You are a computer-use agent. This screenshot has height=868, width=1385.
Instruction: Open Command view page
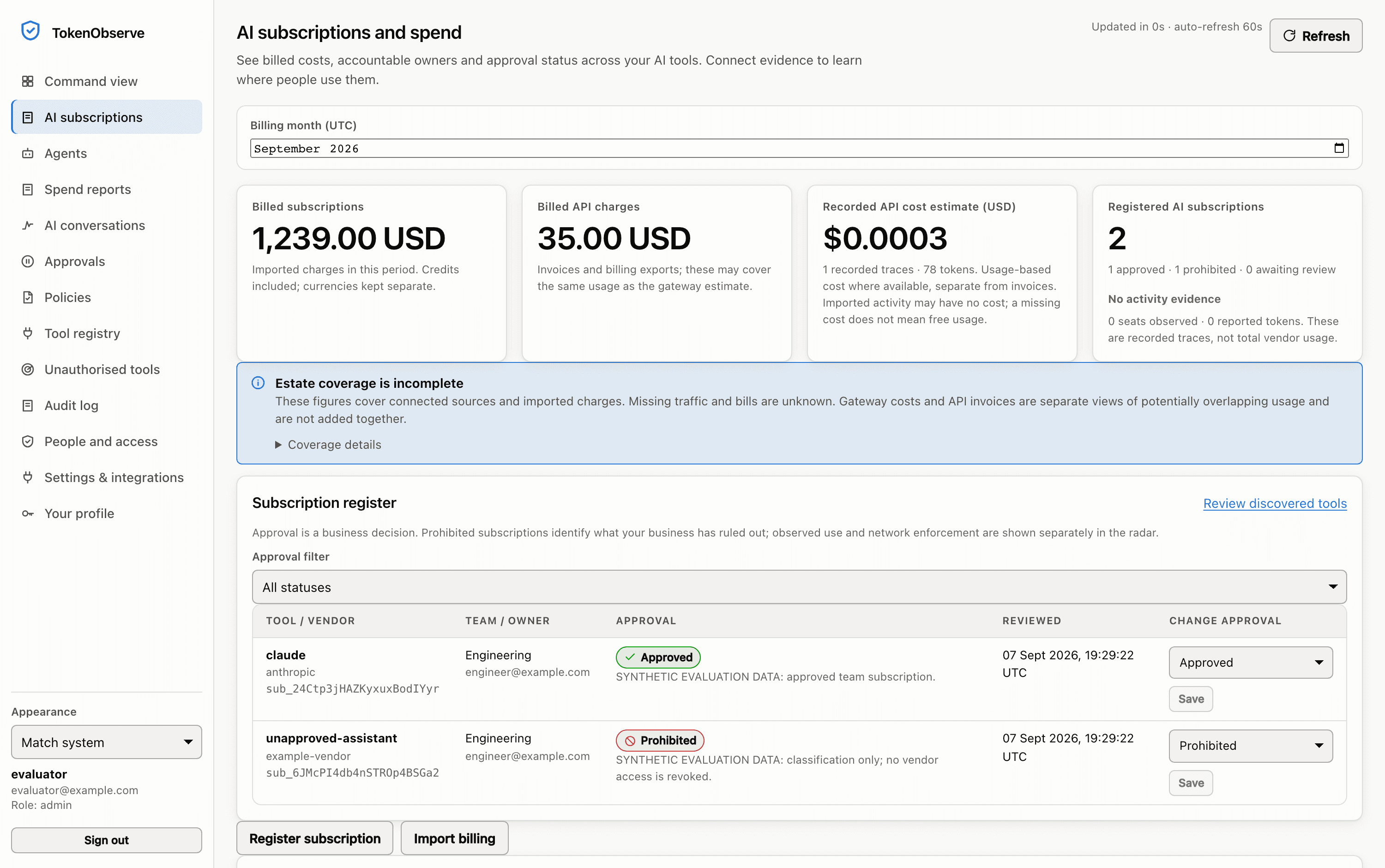tap(107, 81)
